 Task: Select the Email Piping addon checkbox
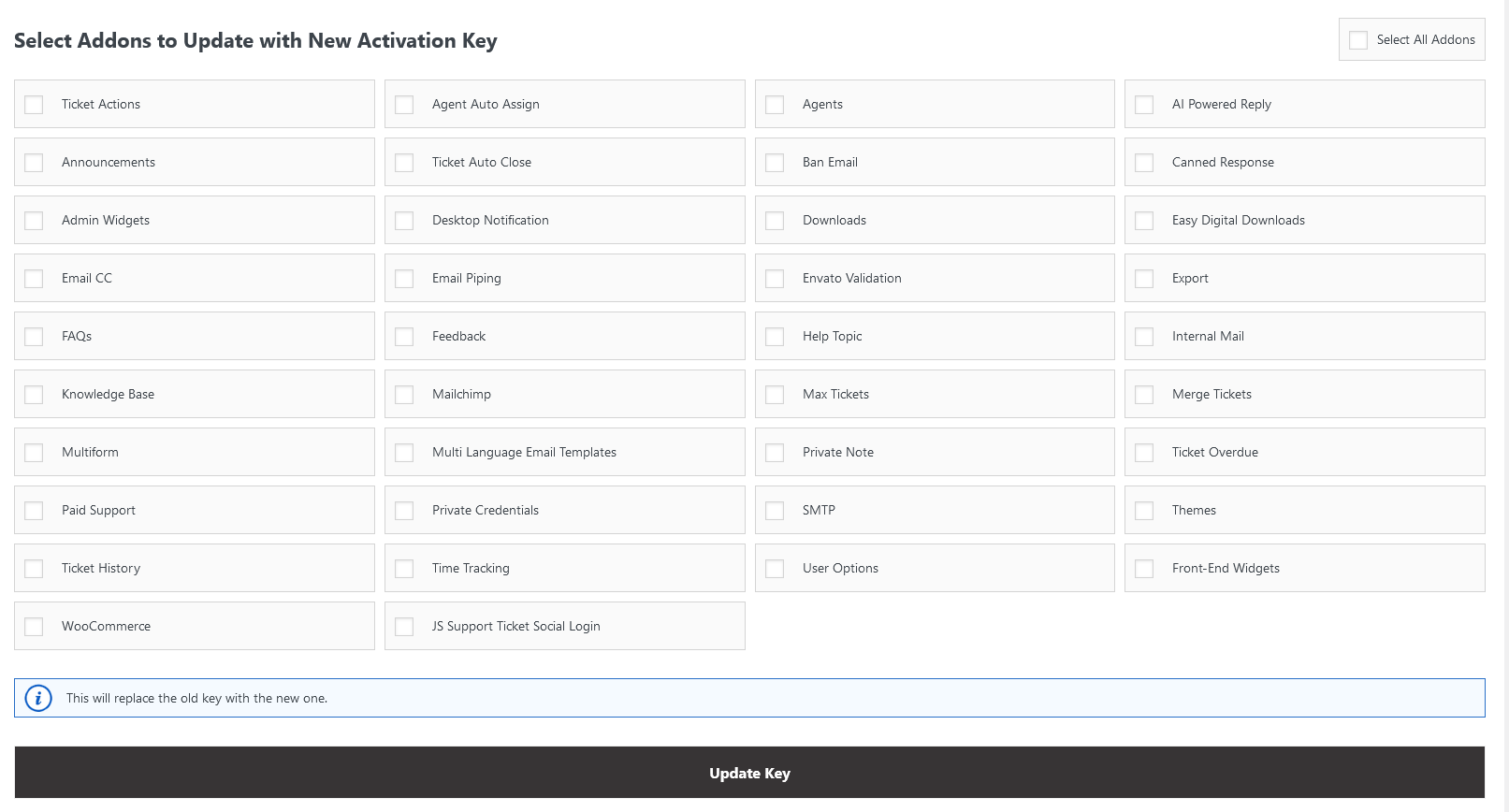pos(404,279)
